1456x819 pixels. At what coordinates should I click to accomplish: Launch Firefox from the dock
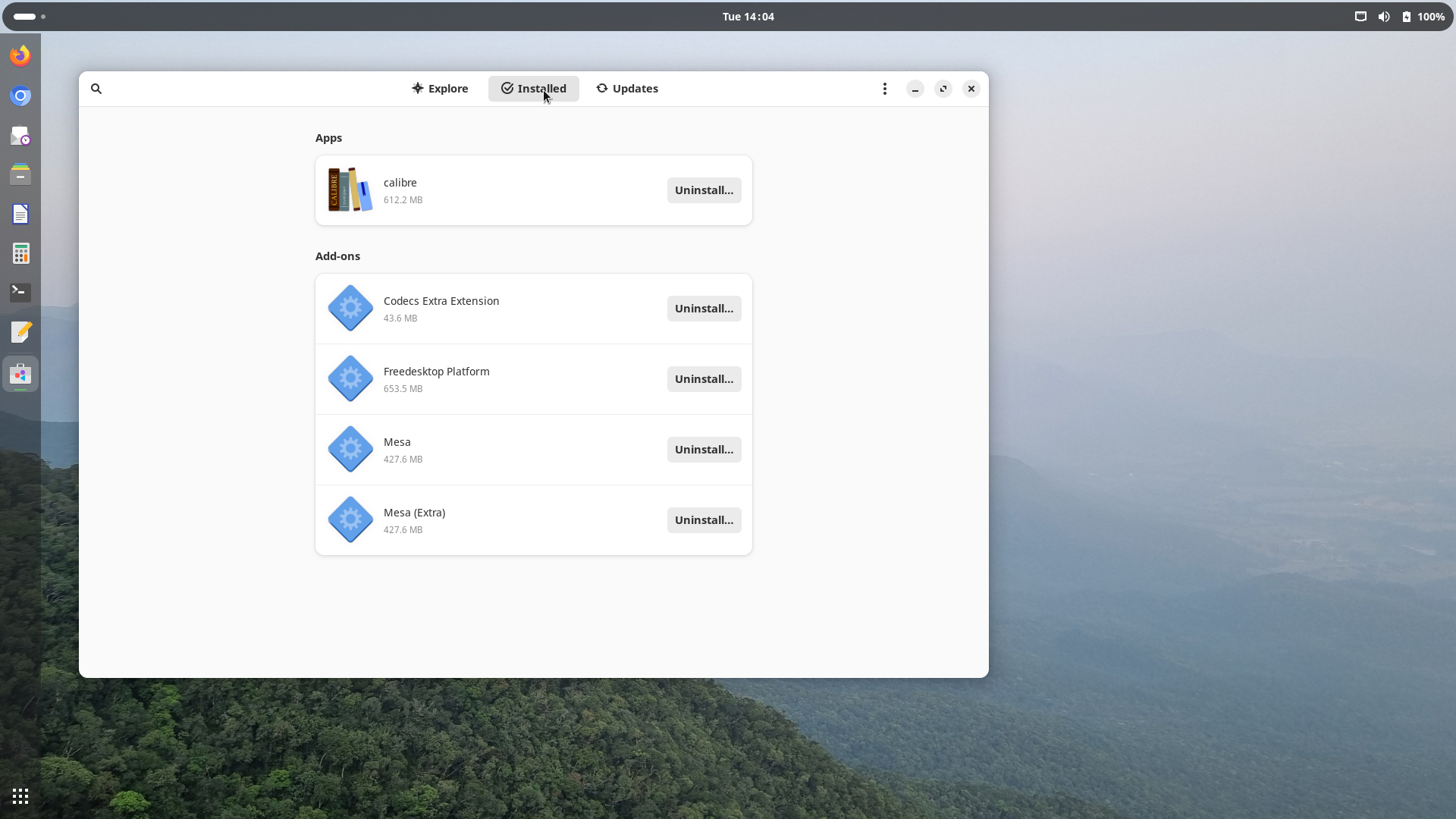[20, 55]
